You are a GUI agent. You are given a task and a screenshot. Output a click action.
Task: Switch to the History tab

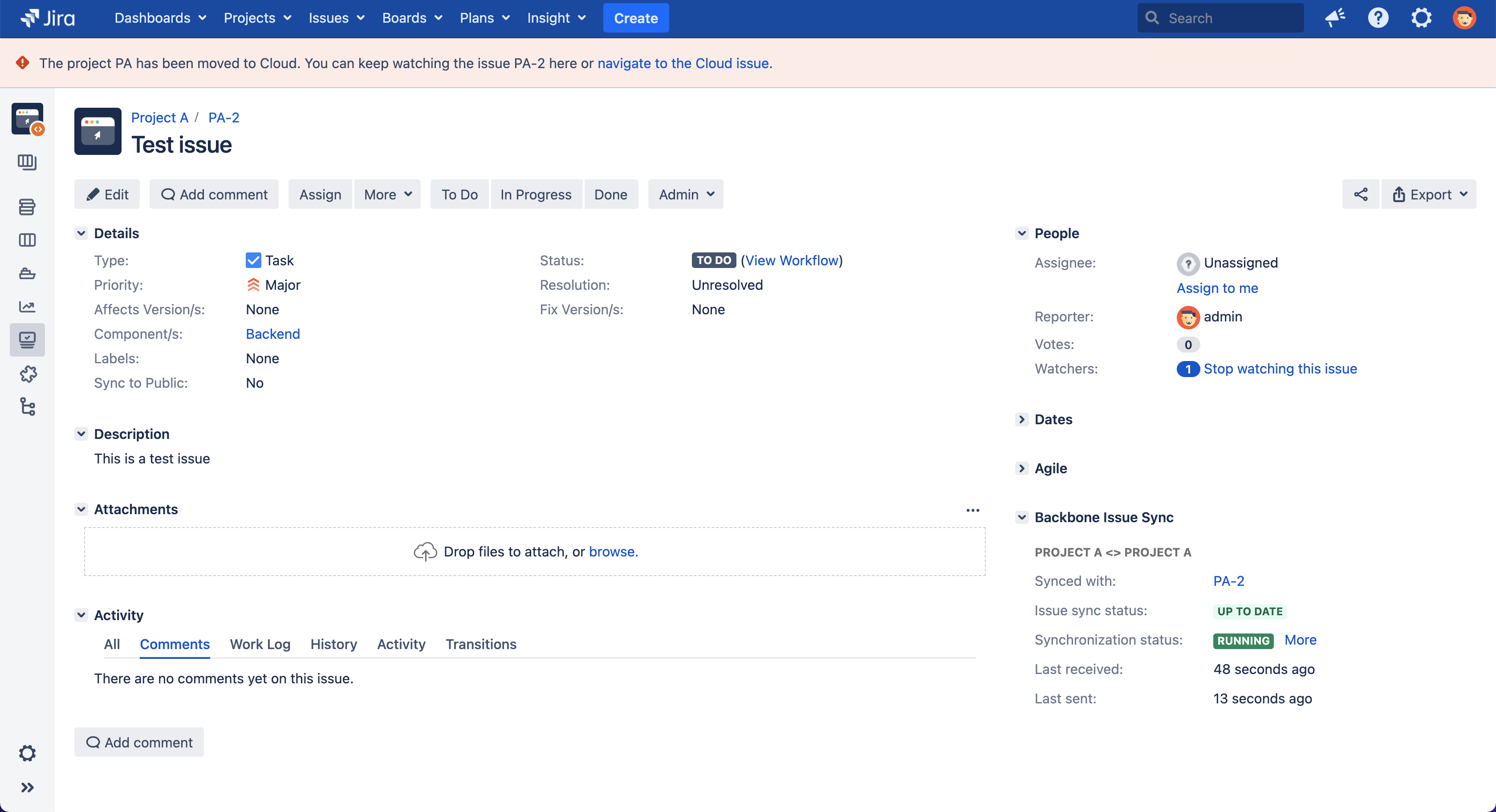pos(333,644)
